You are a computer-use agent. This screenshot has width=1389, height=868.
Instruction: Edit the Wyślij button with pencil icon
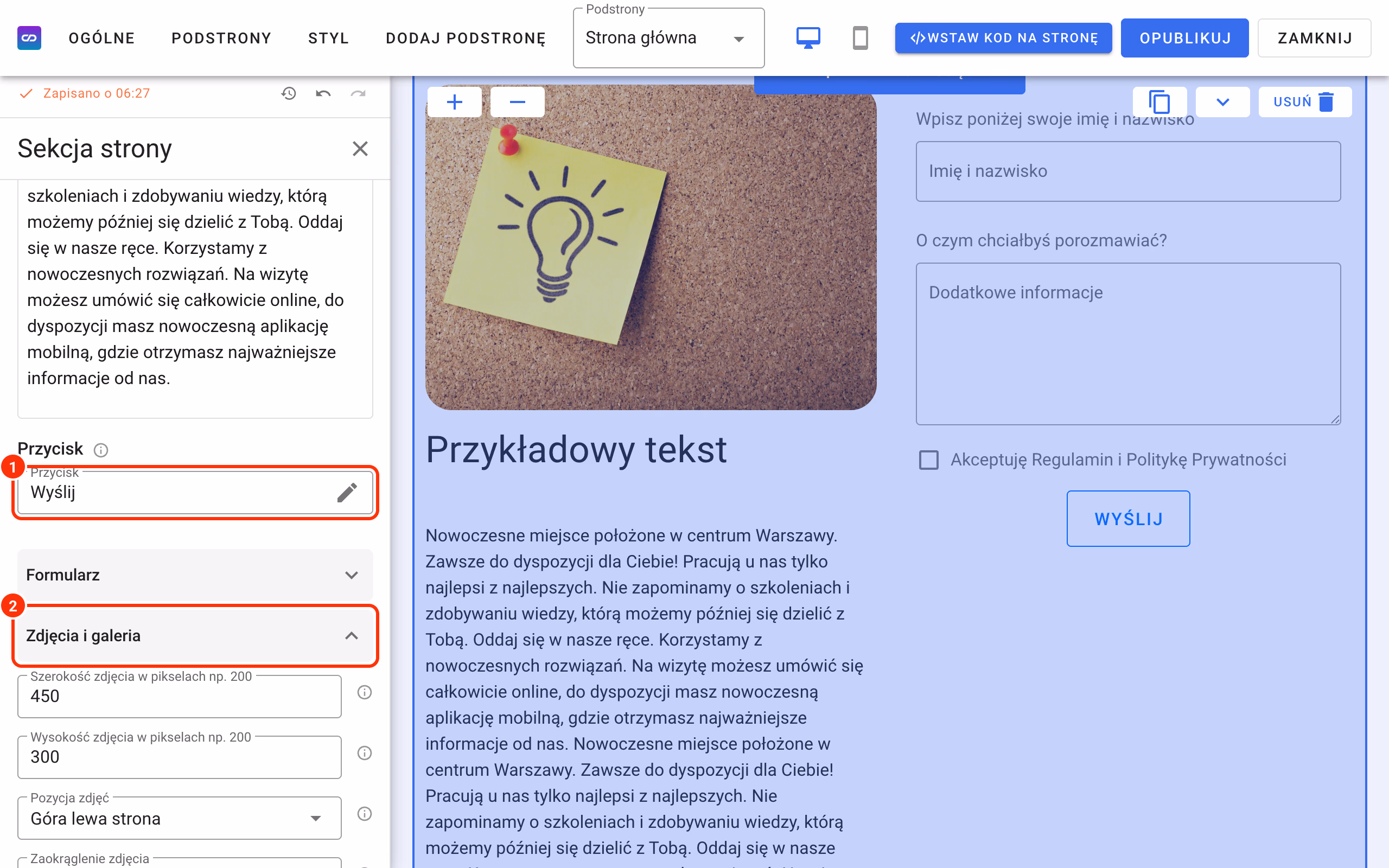(x=347, y=493)
